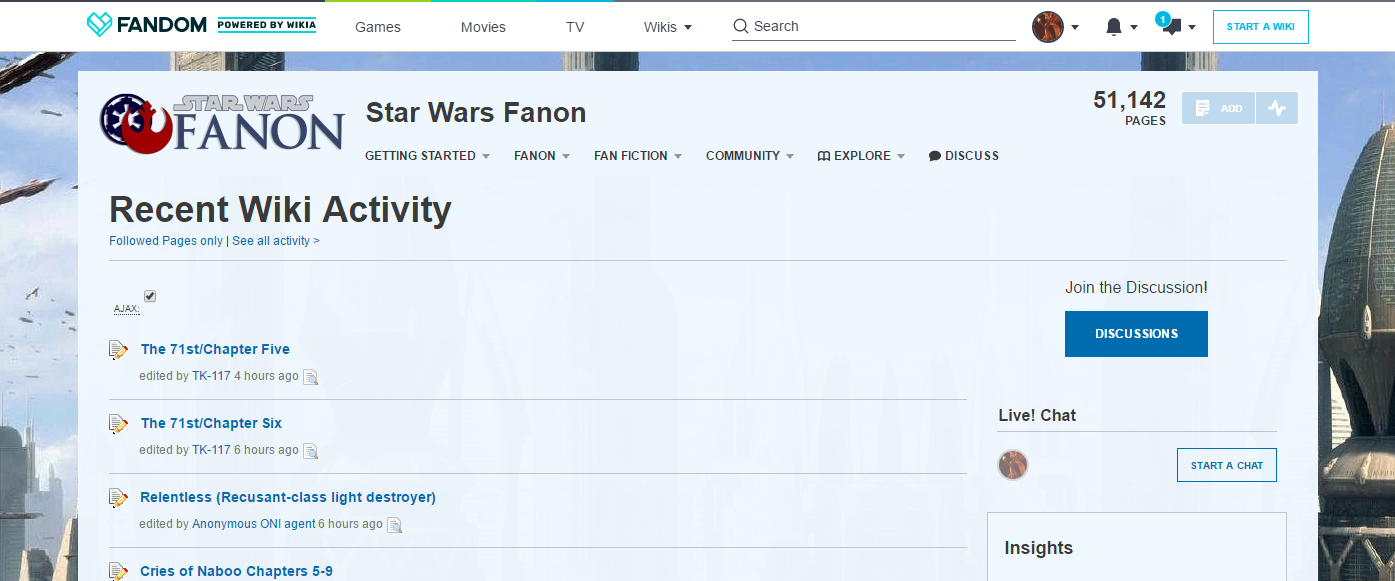Click edit icon beside Cries of Naboo
This screenshot has height=581, width=1395.
click(119, 571)
